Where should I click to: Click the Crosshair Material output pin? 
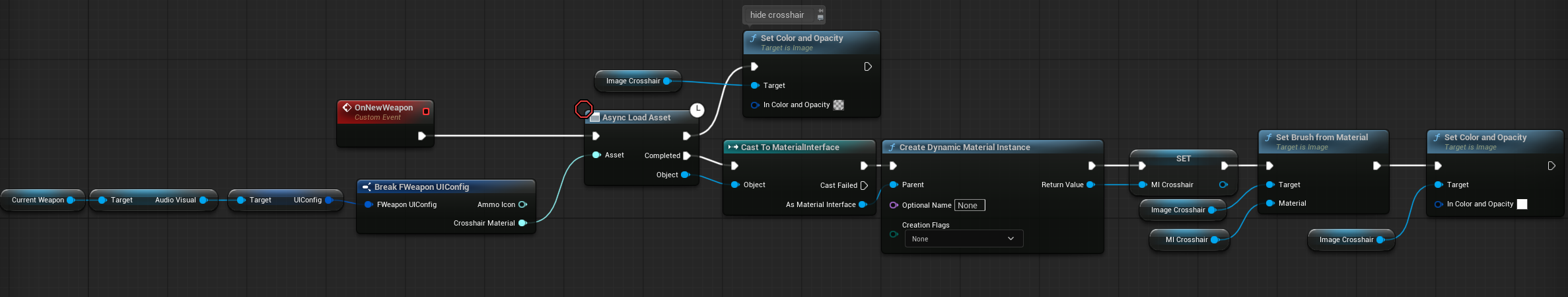click(x=522, y=223)
